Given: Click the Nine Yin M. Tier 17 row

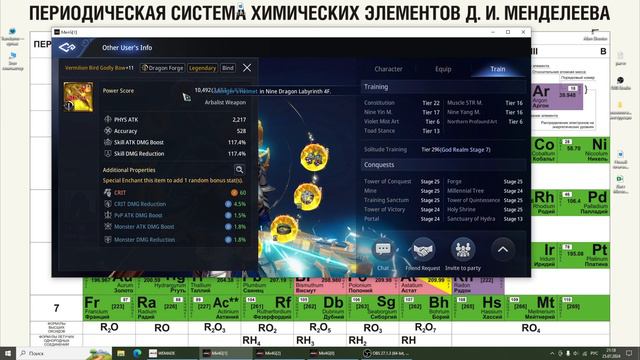Looking at the screenshot, I should click(402, 112).
